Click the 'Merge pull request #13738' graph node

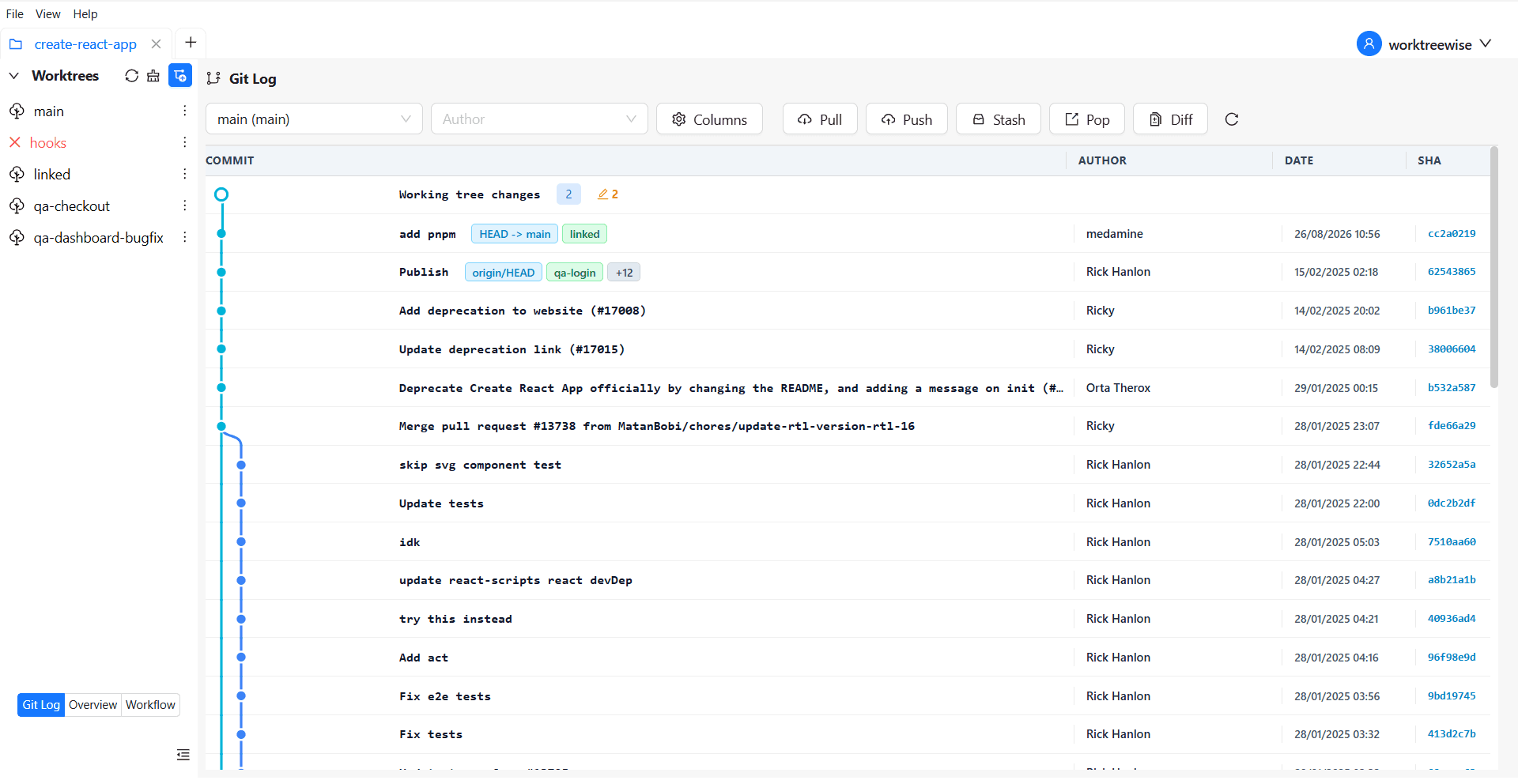(x=221, y=426)
